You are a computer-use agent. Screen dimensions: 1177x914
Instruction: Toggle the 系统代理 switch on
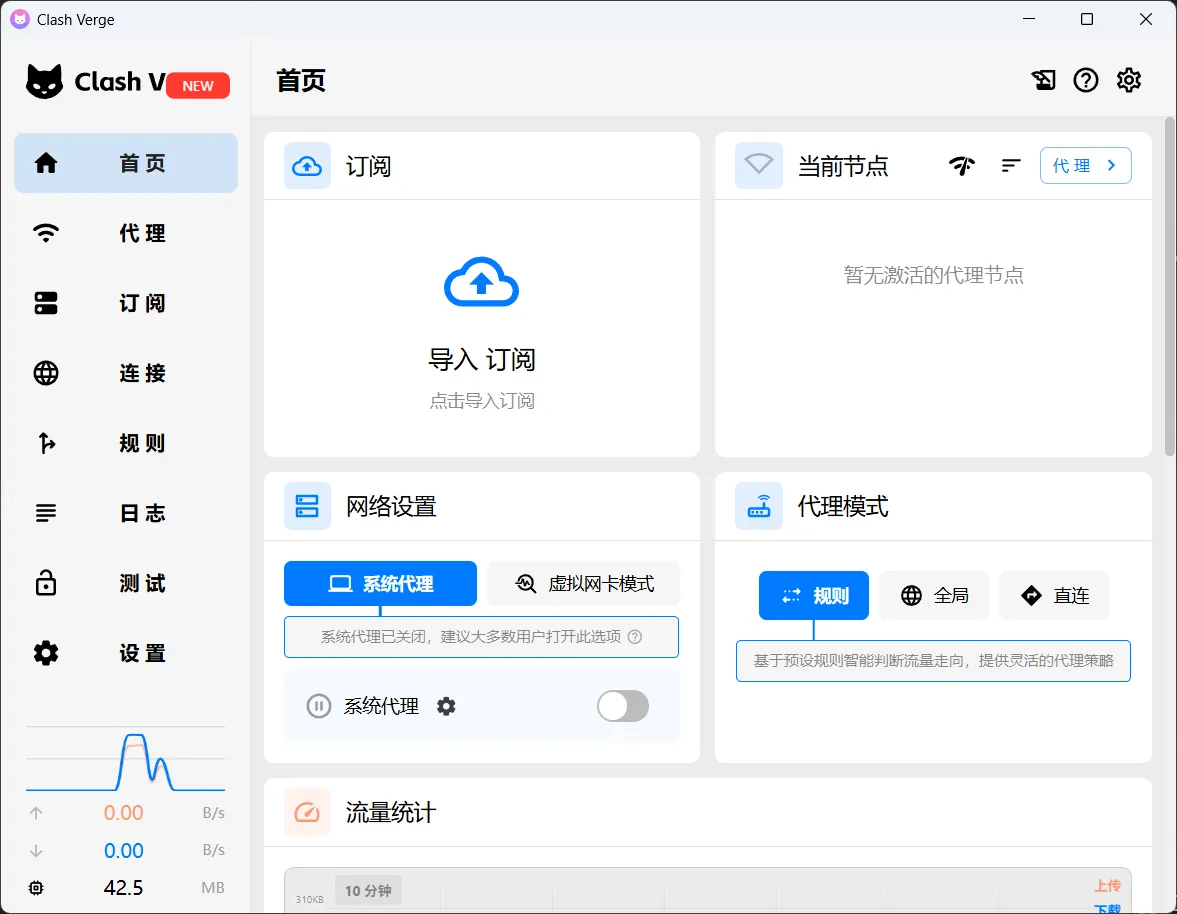point(623,705)
